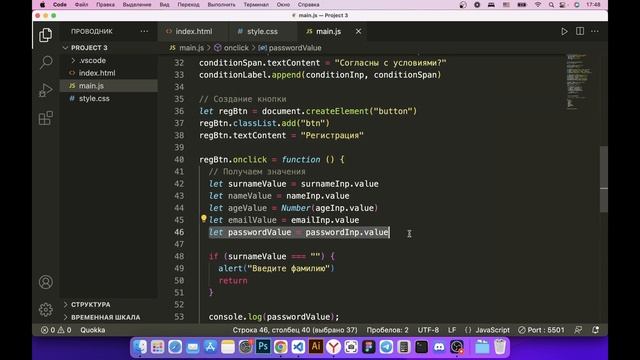Open the Вид menu
This screenshot has height=360, width=640.
coord(164,5)
